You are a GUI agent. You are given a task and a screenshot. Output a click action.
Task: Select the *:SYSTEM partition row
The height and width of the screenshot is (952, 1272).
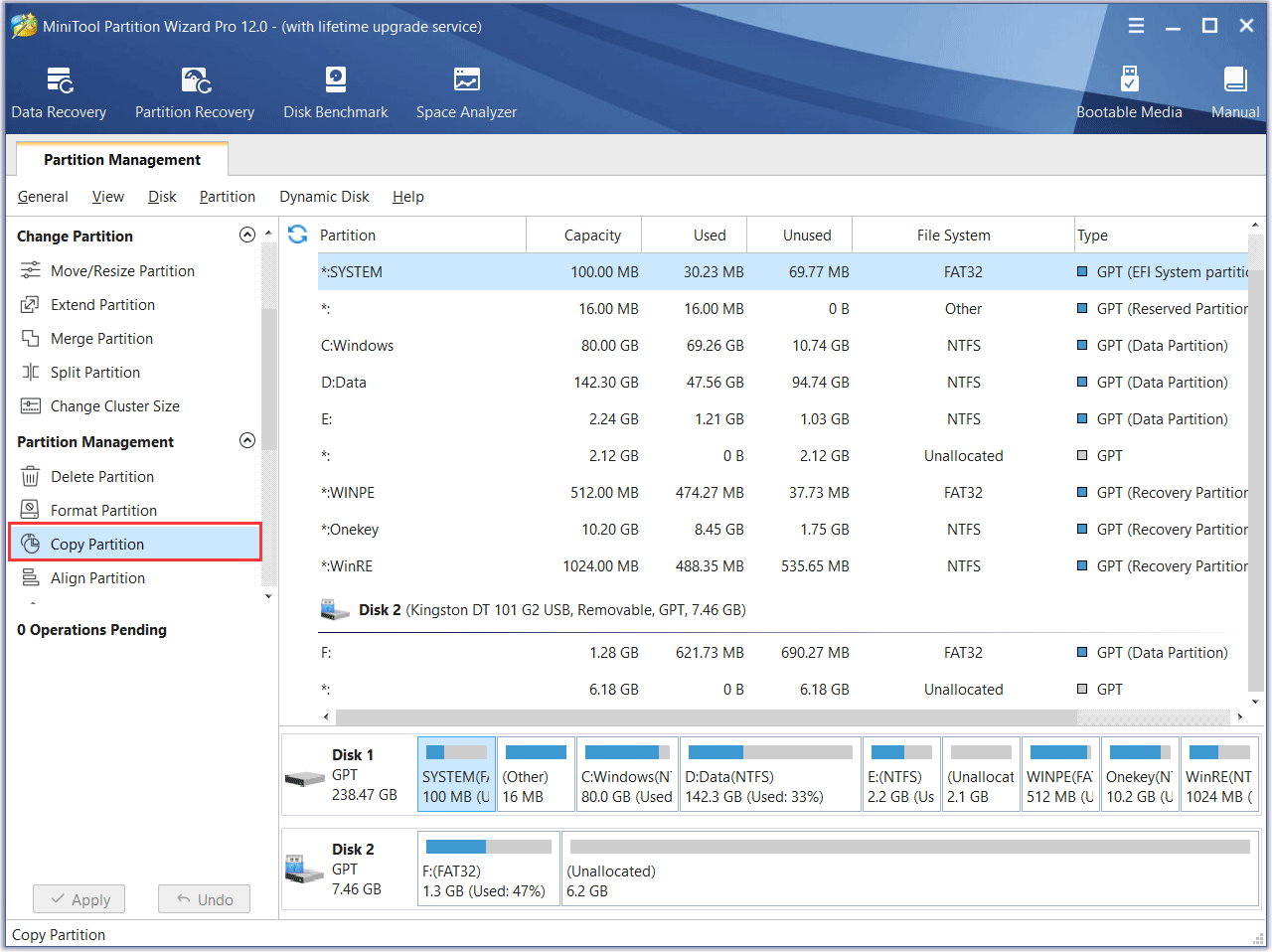point(782,271)
